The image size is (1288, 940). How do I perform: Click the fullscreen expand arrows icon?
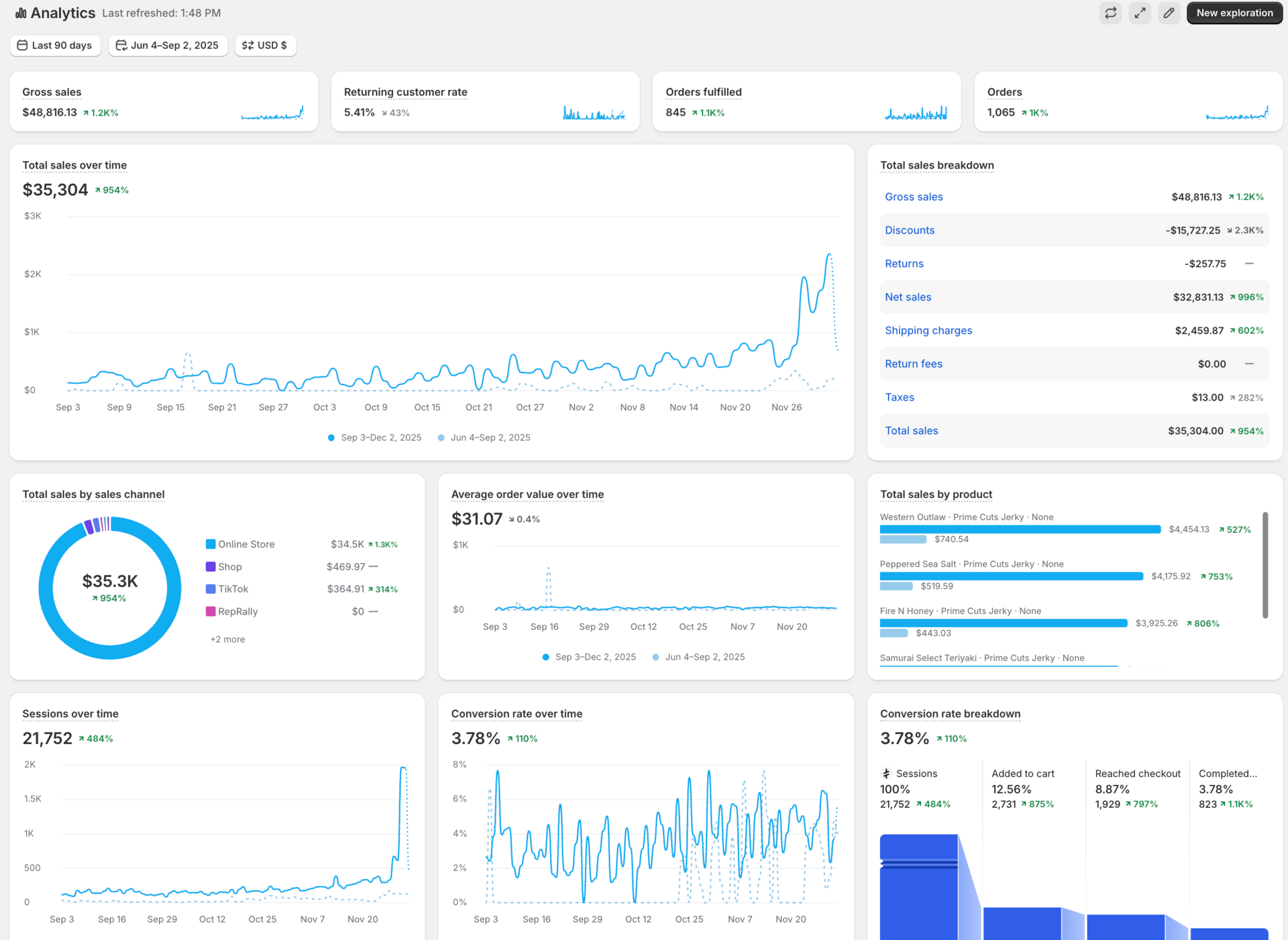[x=1140, y=13]
